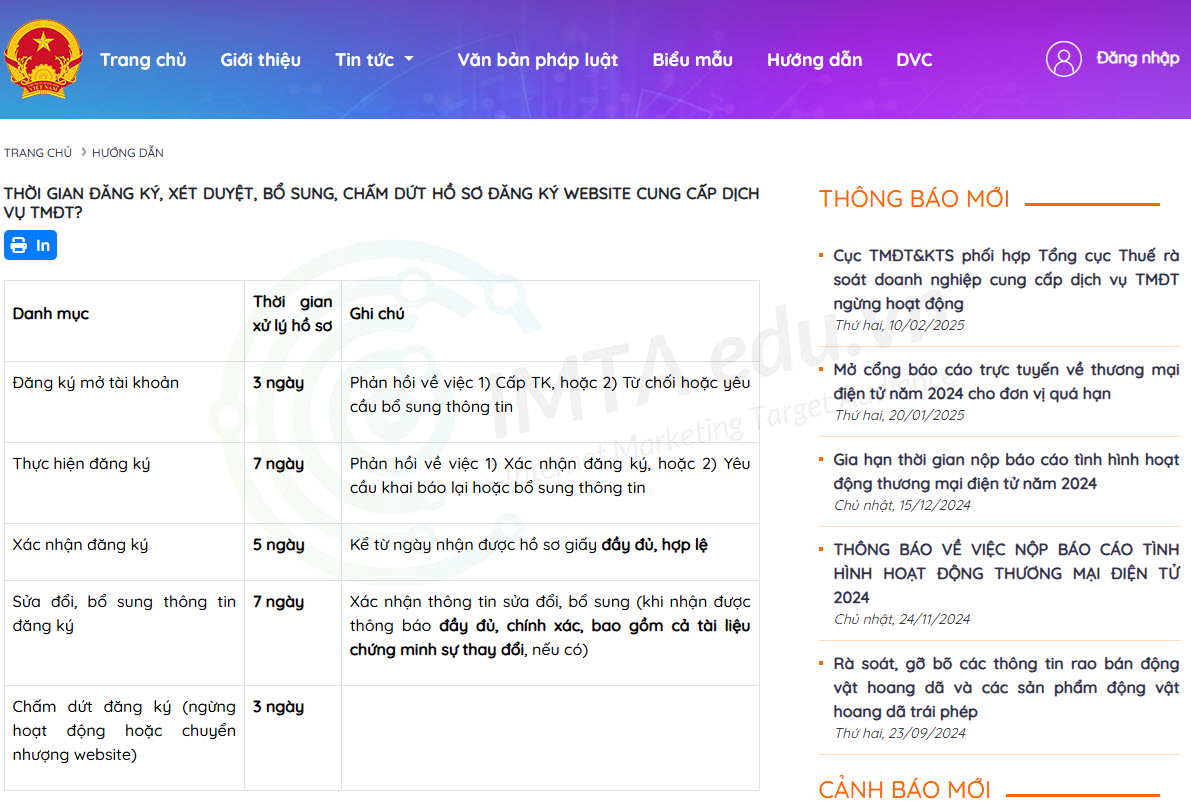Screen dimensions: 1191x807
Task: Select the Thực hiện đăng ký cell
Action: [124, 483]
